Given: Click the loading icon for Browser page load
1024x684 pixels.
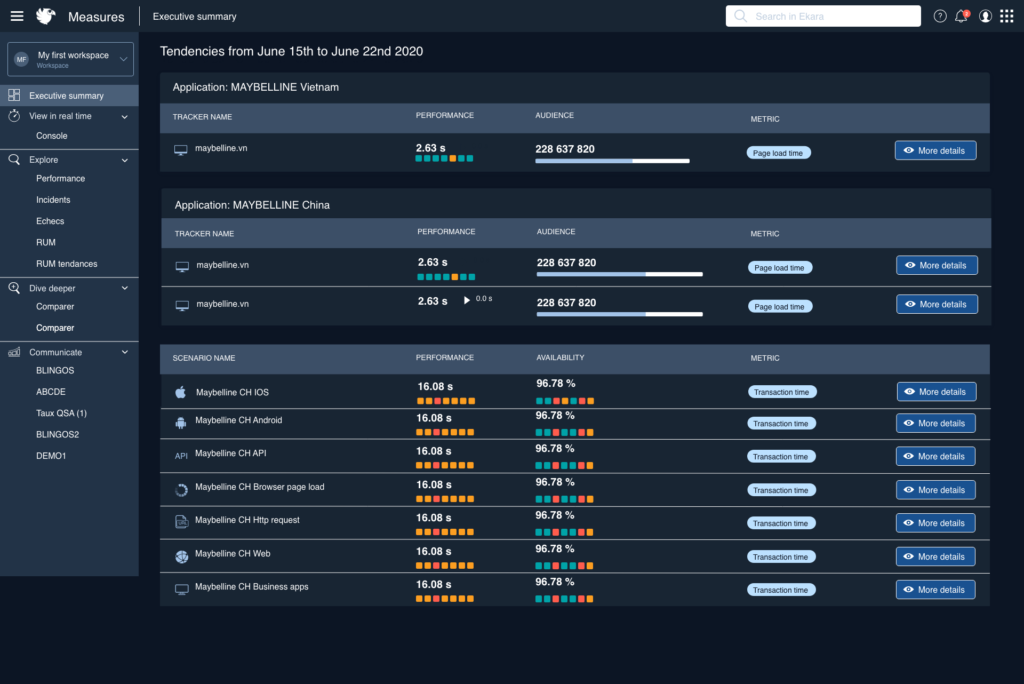Looking at the screenshot, I should [x=182, y=489].
